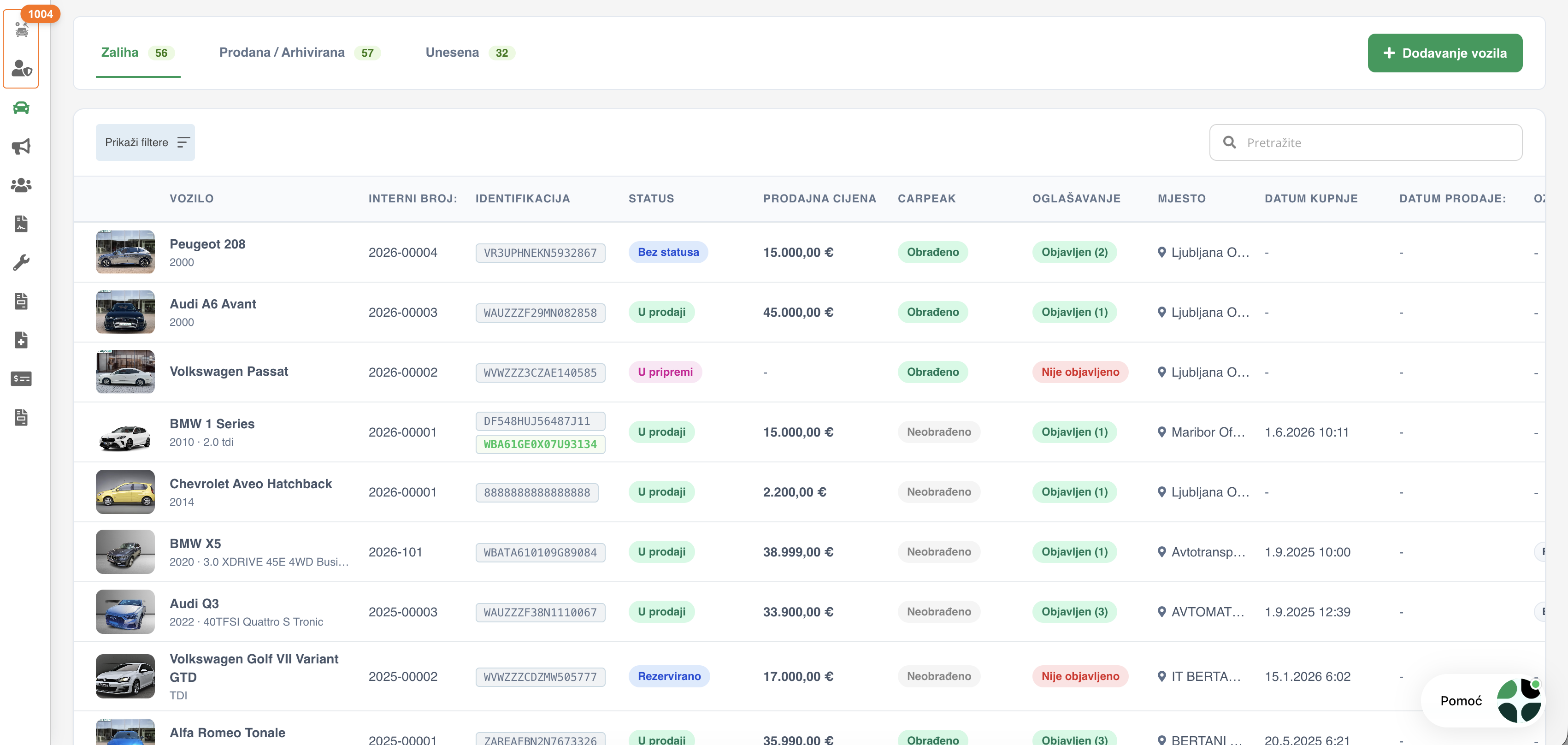Click the Rezervirano status badge
This screenshot has height=745, width=1568.
(669, 676)
